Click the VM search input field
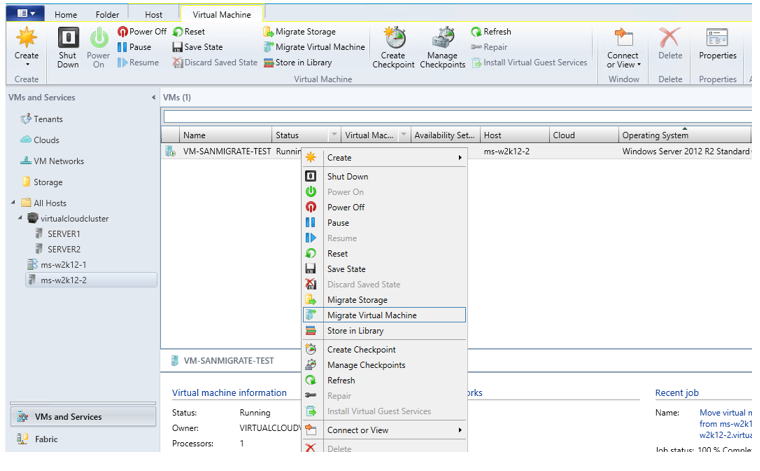Viewport: 760px width, 471px height. click(x=457, y=117)
